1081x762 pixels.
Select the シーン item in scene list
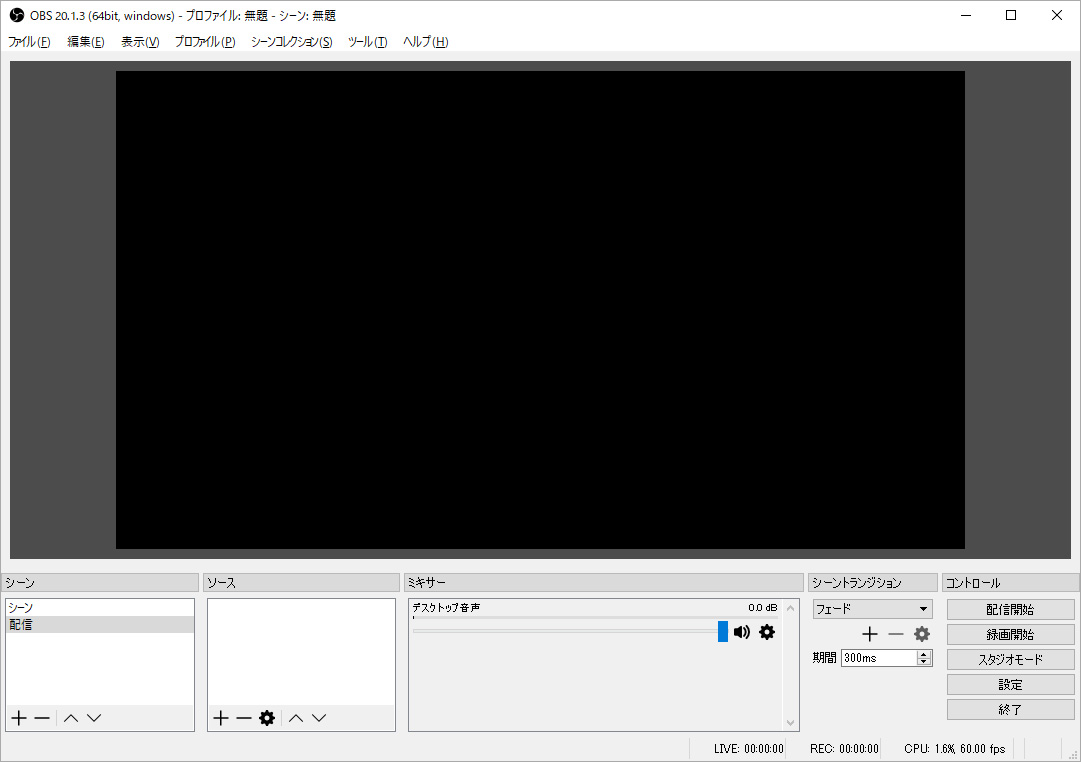[100, 608]
